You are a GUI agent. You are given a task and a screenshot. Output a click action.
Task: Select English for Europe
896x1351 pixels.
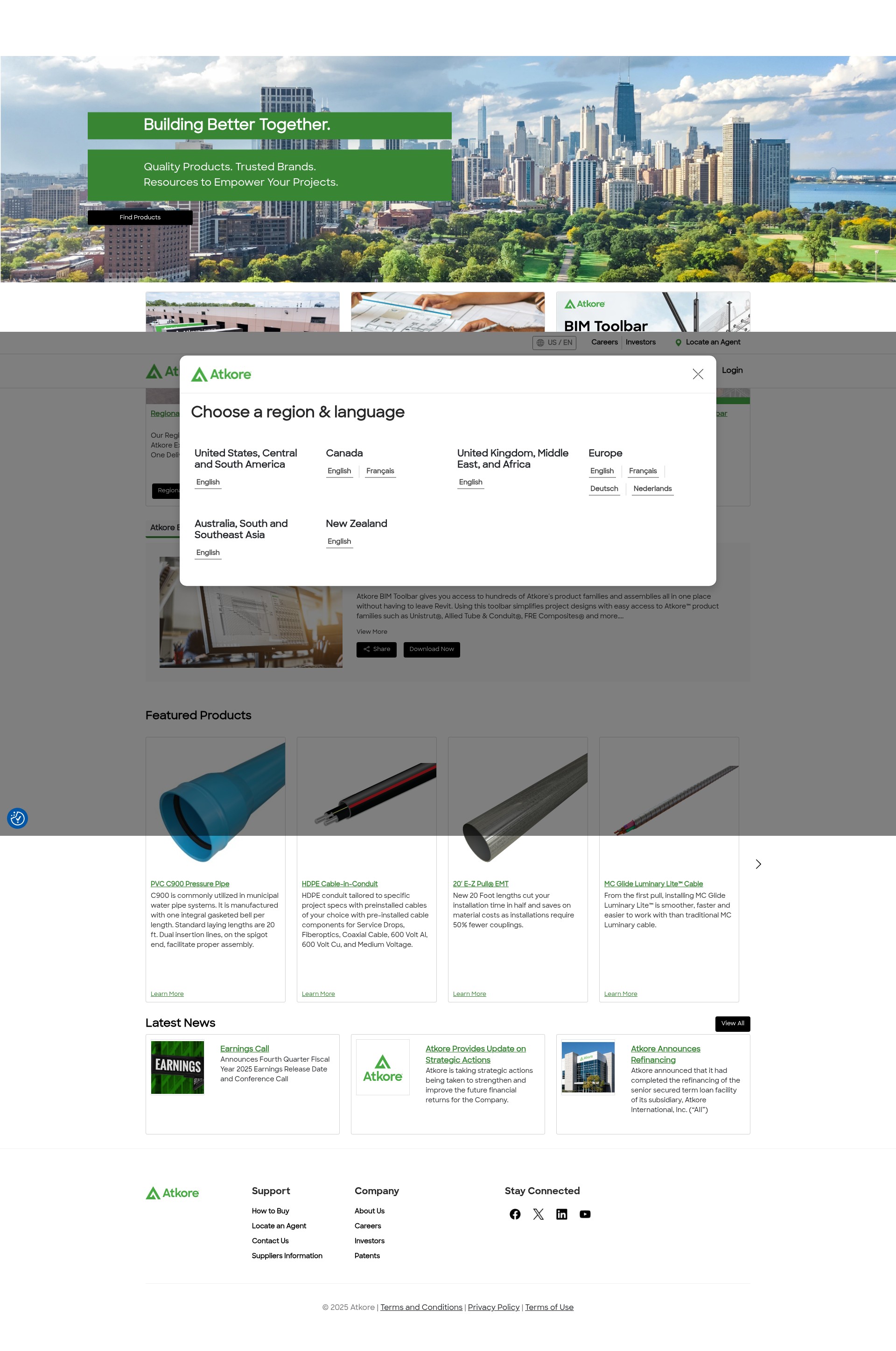pyautogui.click(x=602, y=471)
